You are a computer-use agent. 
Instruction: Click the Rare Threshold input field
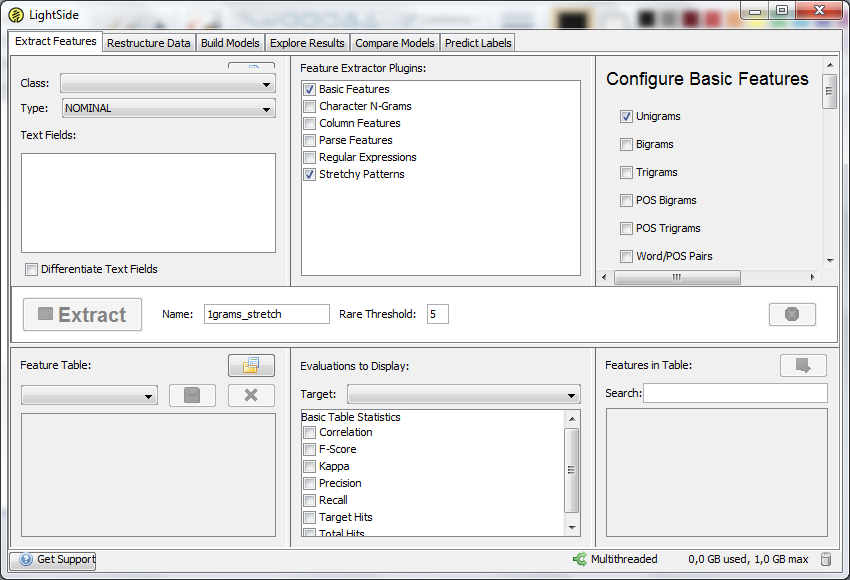[x=437, y=314]
